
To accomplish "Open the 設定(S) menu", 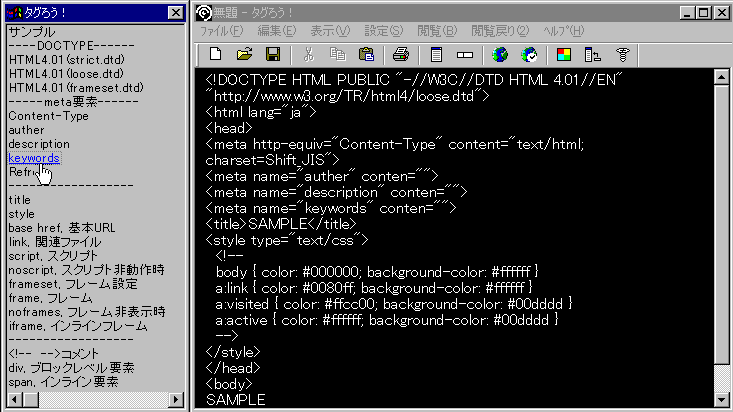I will [x=383, y=31].
